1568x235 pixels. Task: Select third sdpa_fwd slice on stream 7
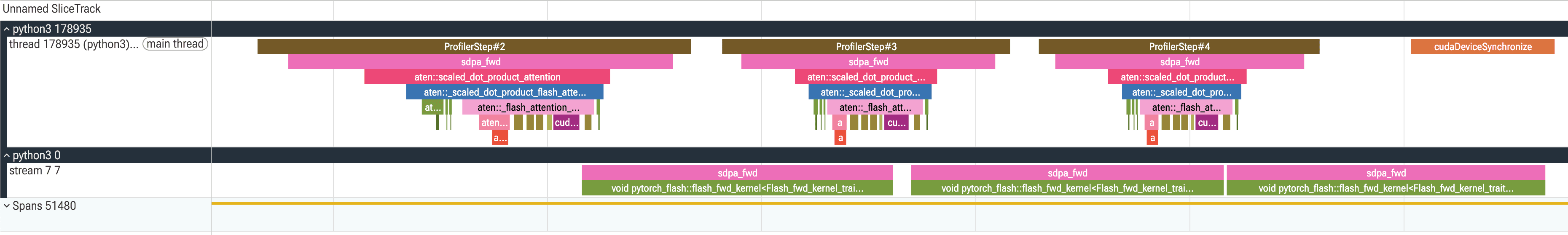point(1386,173)
